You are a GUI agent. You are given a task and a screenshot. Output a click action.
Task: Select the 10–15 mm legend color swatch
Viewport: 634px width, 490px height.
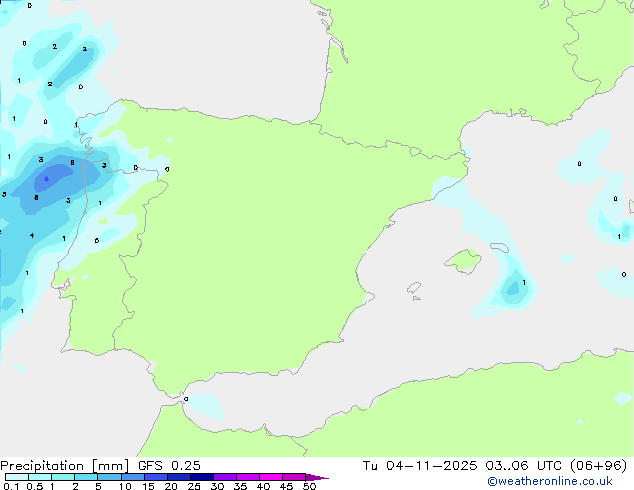(x=132, y=477)
